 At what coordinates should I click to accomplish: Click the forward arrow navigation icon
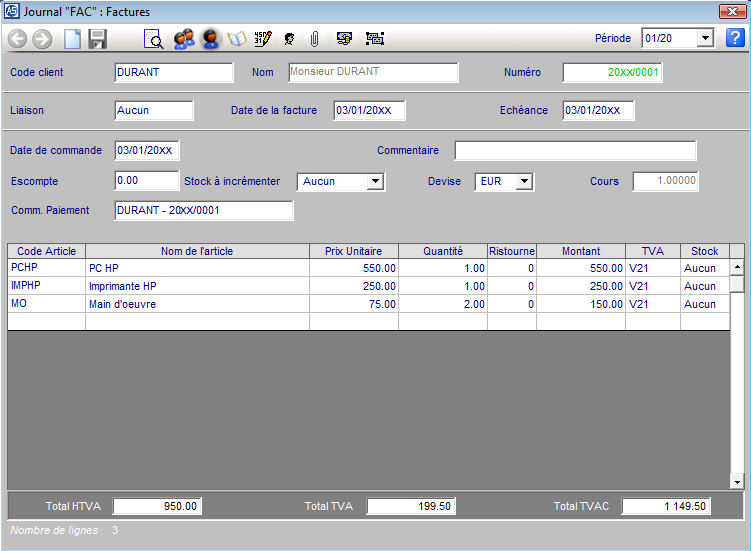(x=42, y=39)
